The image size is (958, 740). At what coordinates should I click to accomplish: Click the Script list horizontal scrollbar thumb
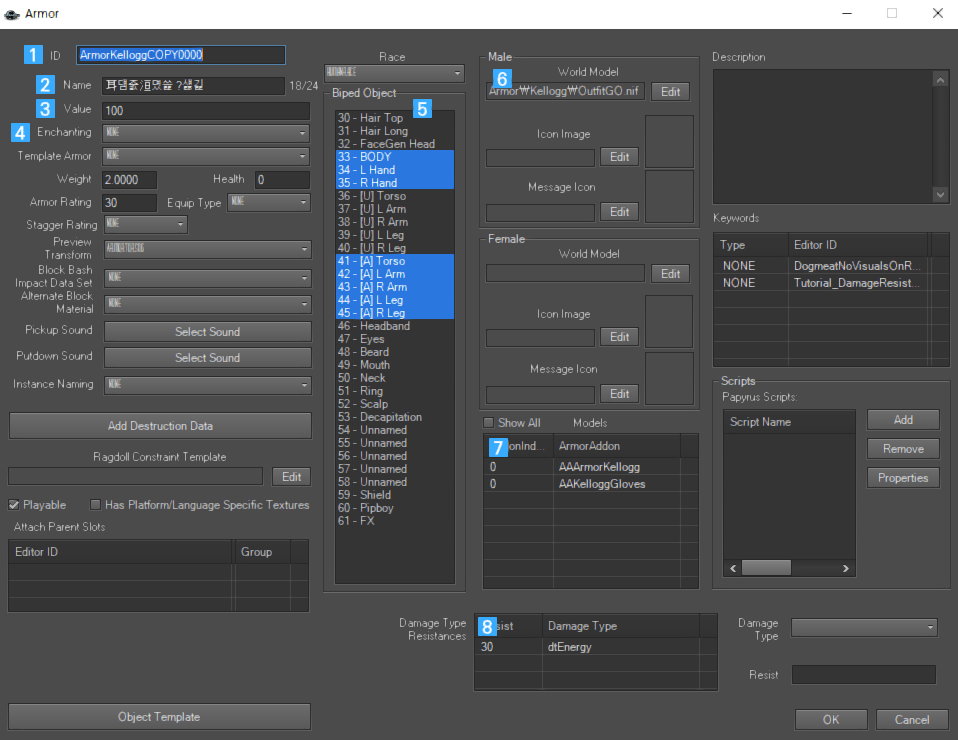766,568
